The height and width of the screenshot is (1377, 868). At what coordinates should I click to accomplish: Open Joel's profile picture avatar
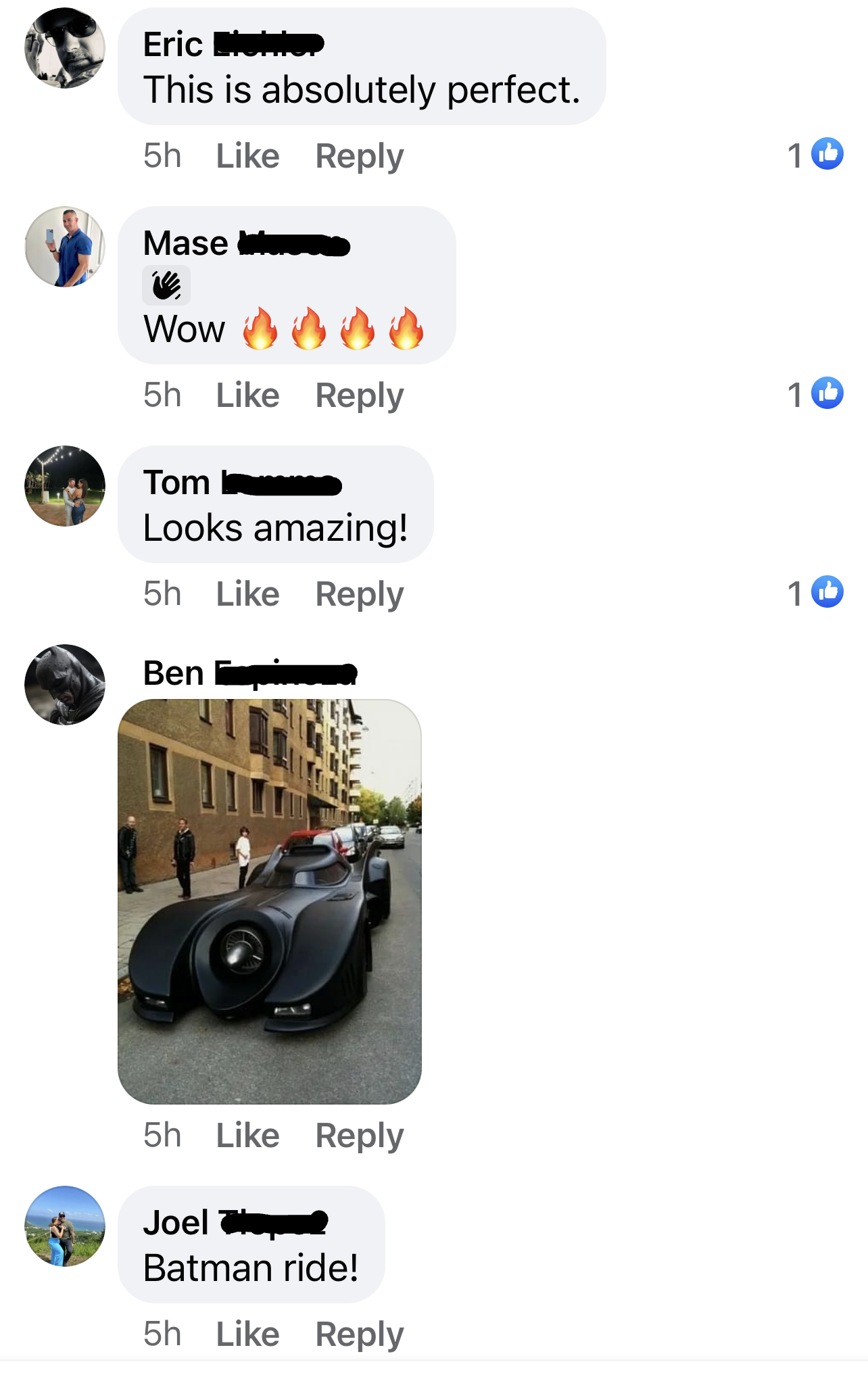[65, 1226]
